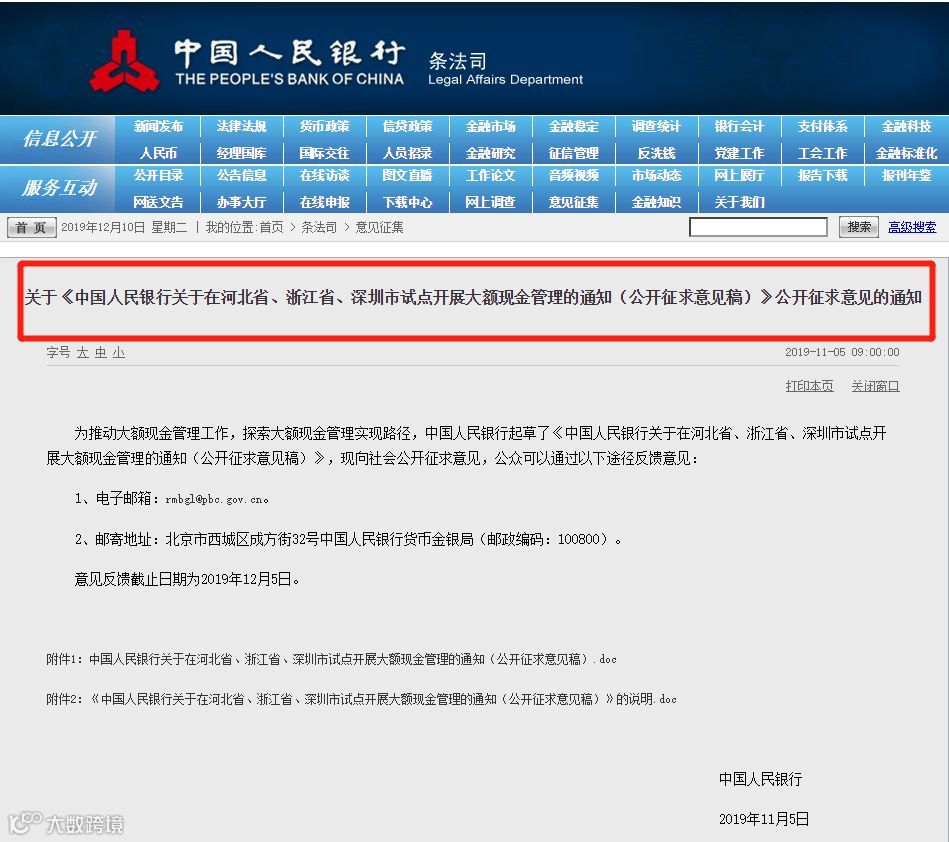Click the gray 首页 button

coord(31,228)
